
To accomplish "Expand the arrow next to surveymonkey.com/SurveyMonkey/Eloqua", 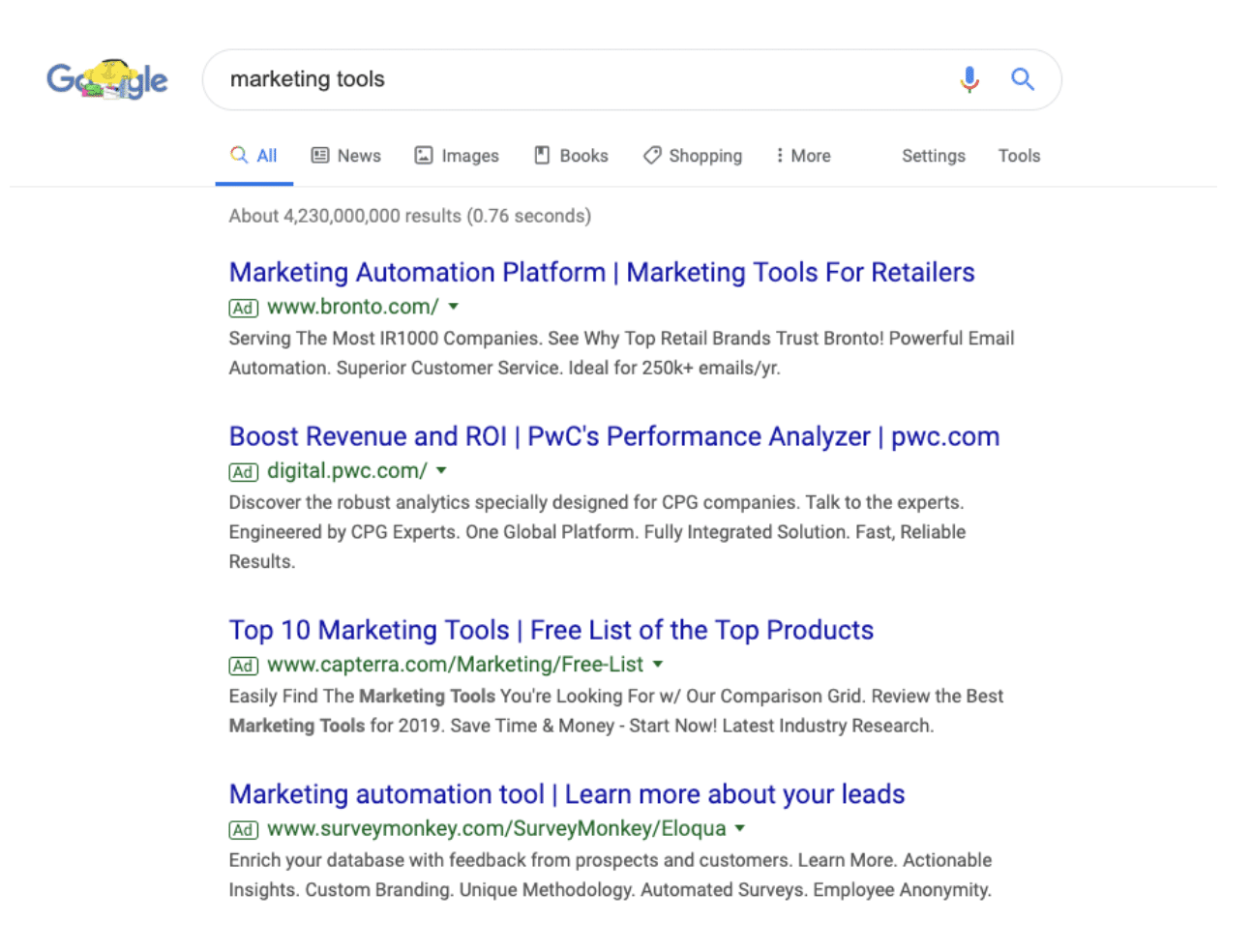I will [740, 829].
